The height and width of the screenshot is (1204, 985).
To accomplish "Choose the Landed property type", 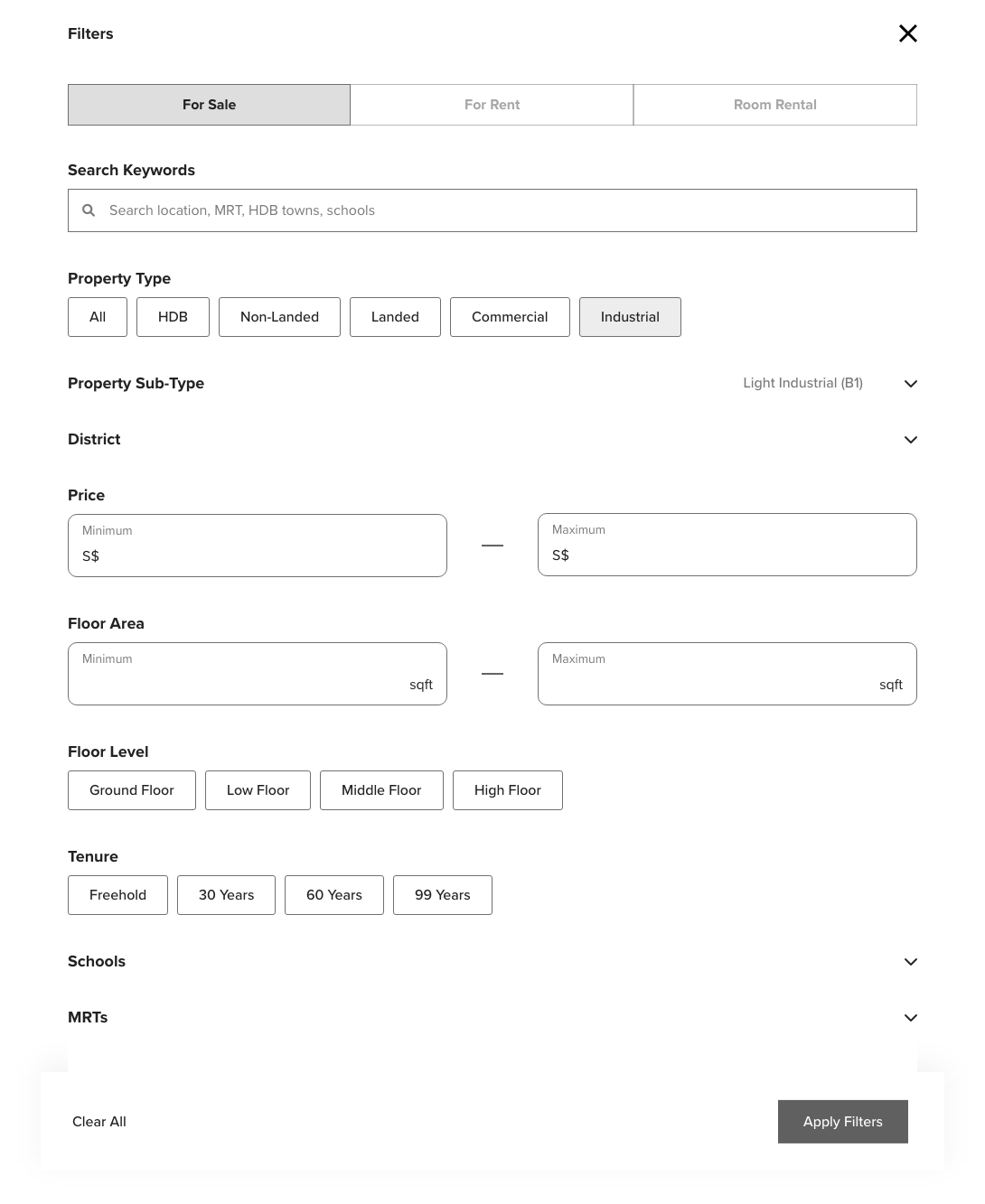I will 395,317.
